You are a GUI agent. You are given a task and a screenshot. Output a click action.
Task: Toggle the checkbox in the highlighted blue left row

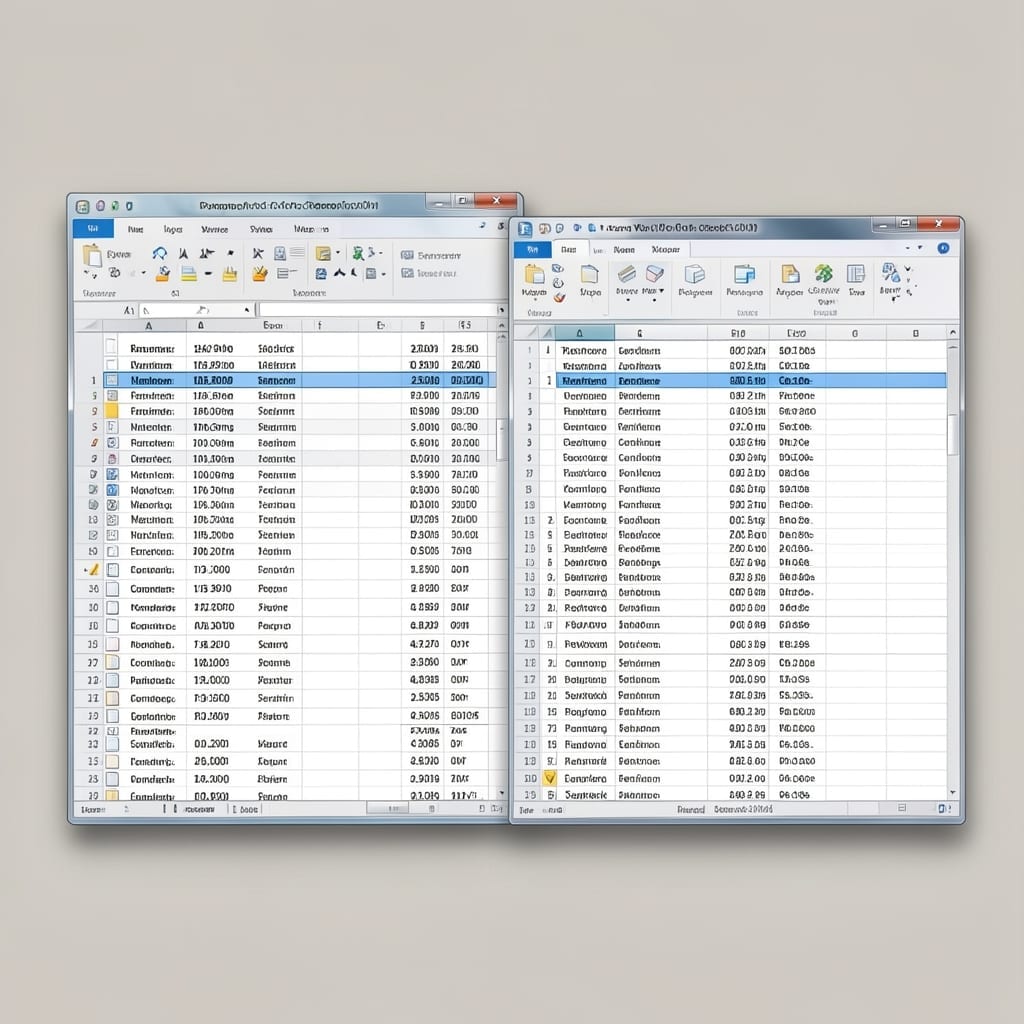(x=112, y=380)
